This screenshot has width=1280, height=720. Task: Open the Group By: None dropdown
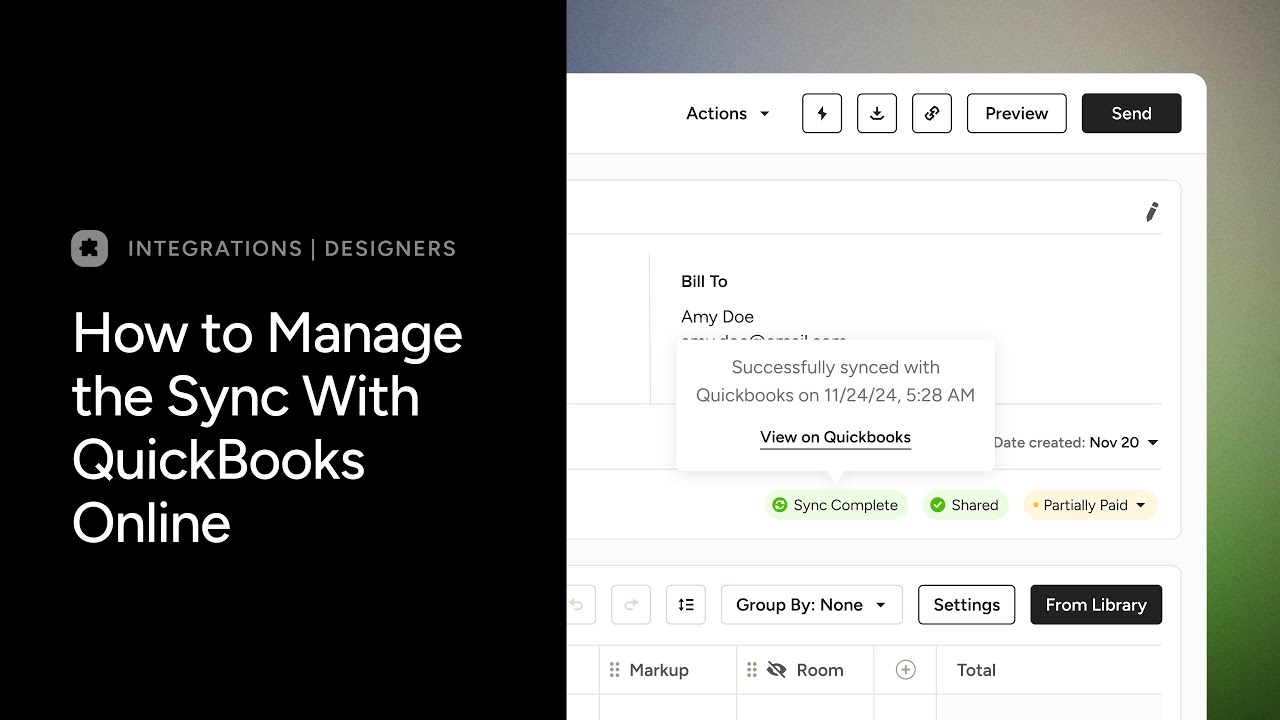[812, 605]
